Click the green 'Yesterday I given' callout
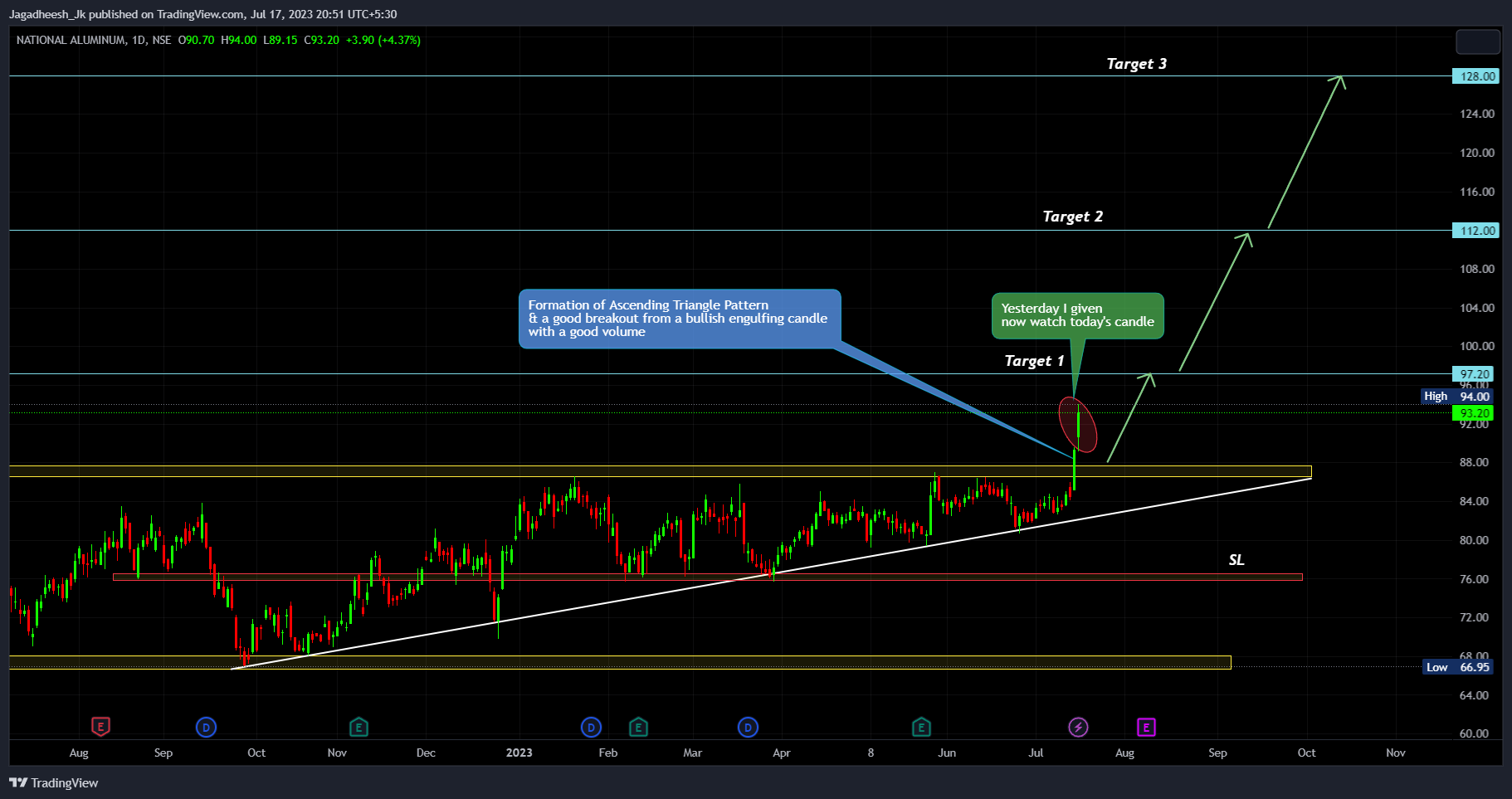This screenshot has height=799, width=1512. pyautogui.click(x=1078, y=315)
